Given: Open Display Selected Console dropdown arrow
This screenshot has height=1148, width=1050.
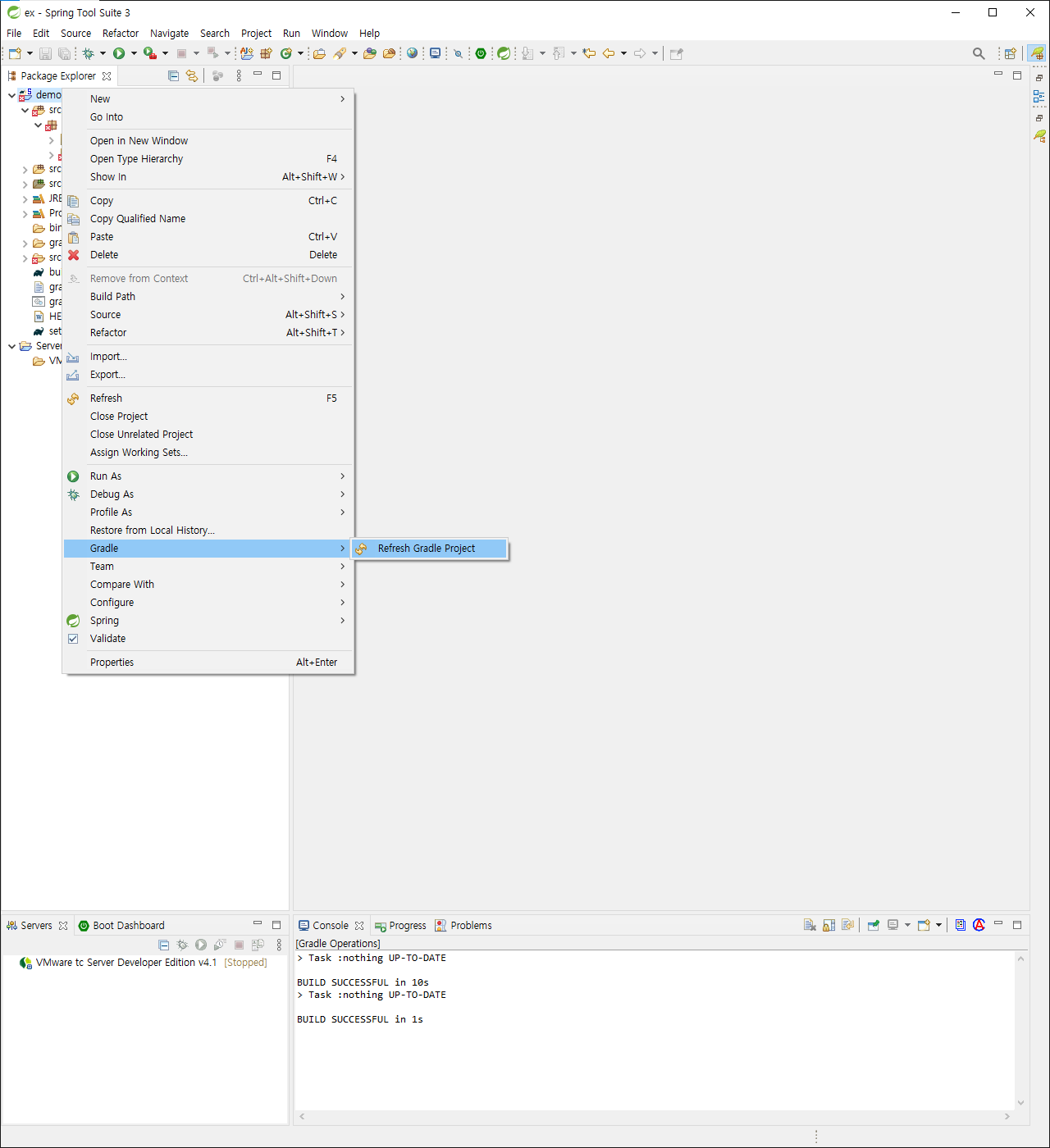Looking at the screenshot, I should (x=907, y=925).
